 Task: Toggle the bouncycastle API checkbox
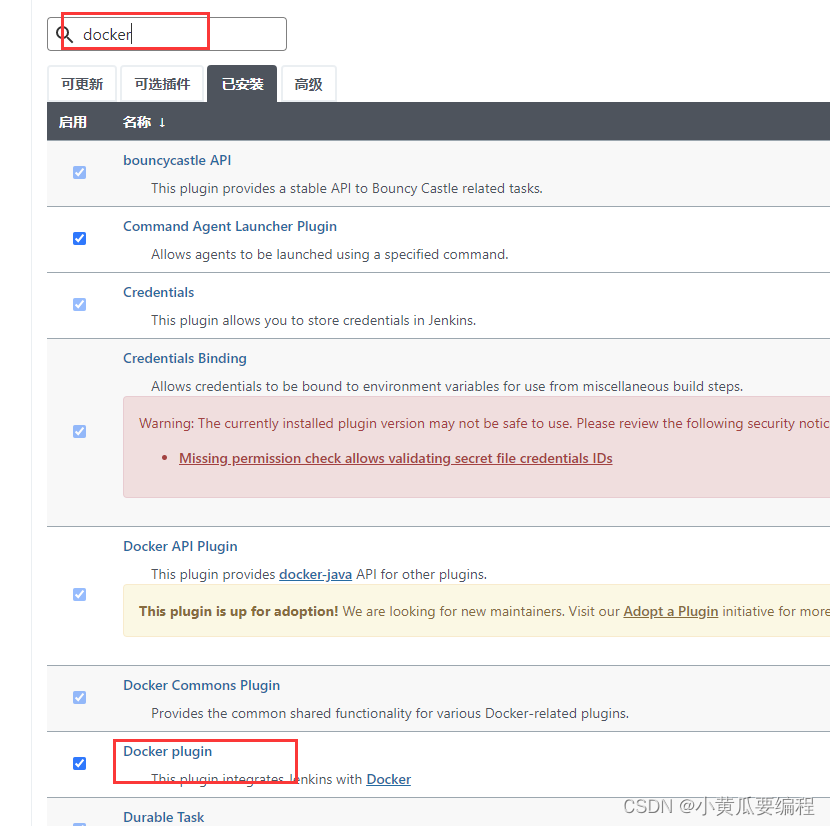coord(79,173)
